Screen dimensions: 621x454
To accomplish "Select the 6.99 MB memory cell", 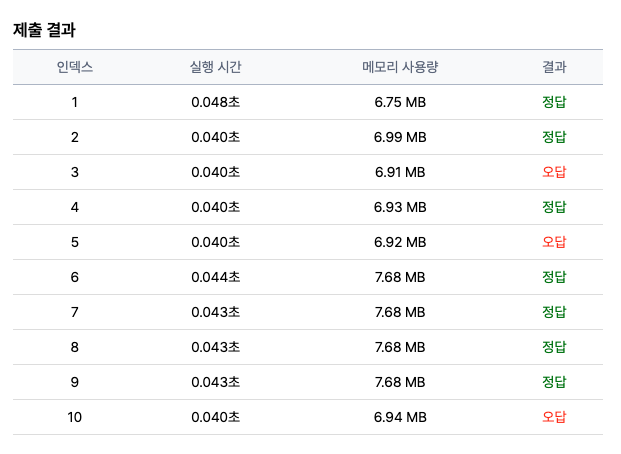I will [x=400, y=137].
